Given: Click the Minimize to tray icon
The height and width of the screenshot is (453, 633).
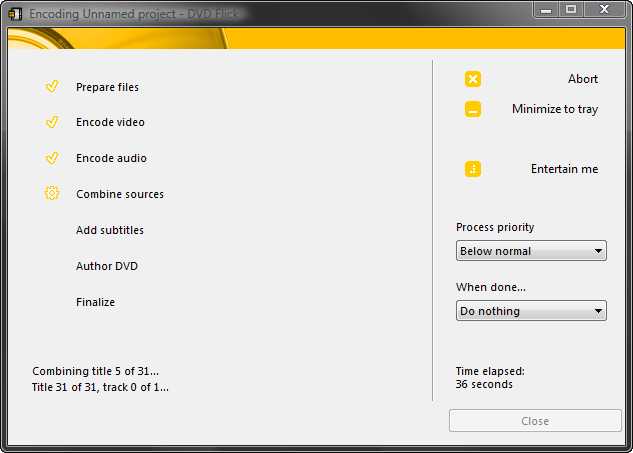Looking at the screenshot, I should tap(473, 109).
